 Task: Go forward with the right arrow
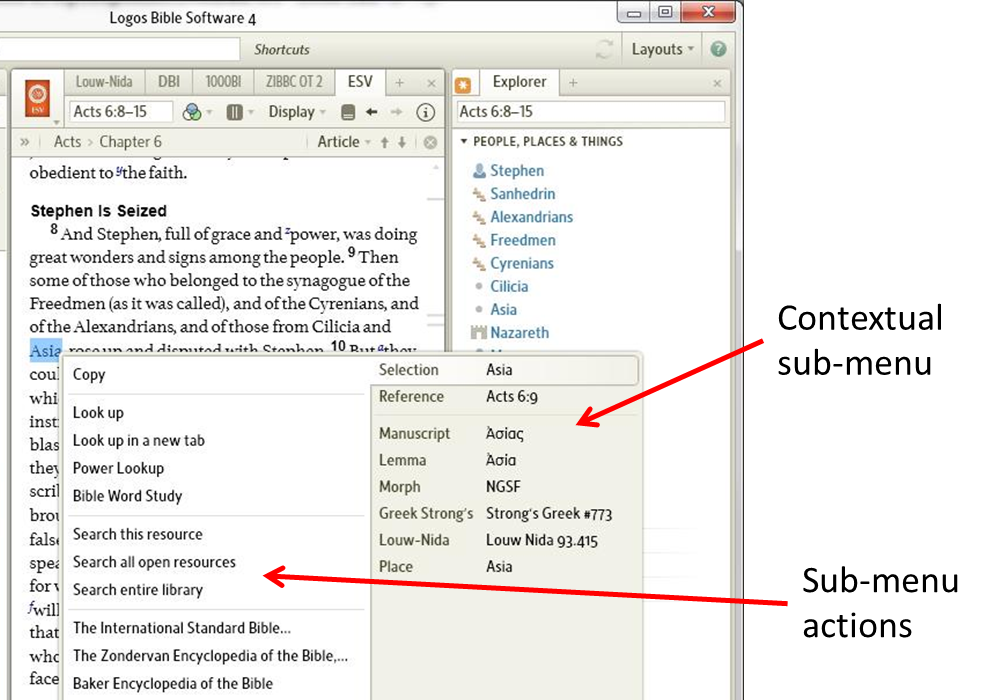click(397, 112)
